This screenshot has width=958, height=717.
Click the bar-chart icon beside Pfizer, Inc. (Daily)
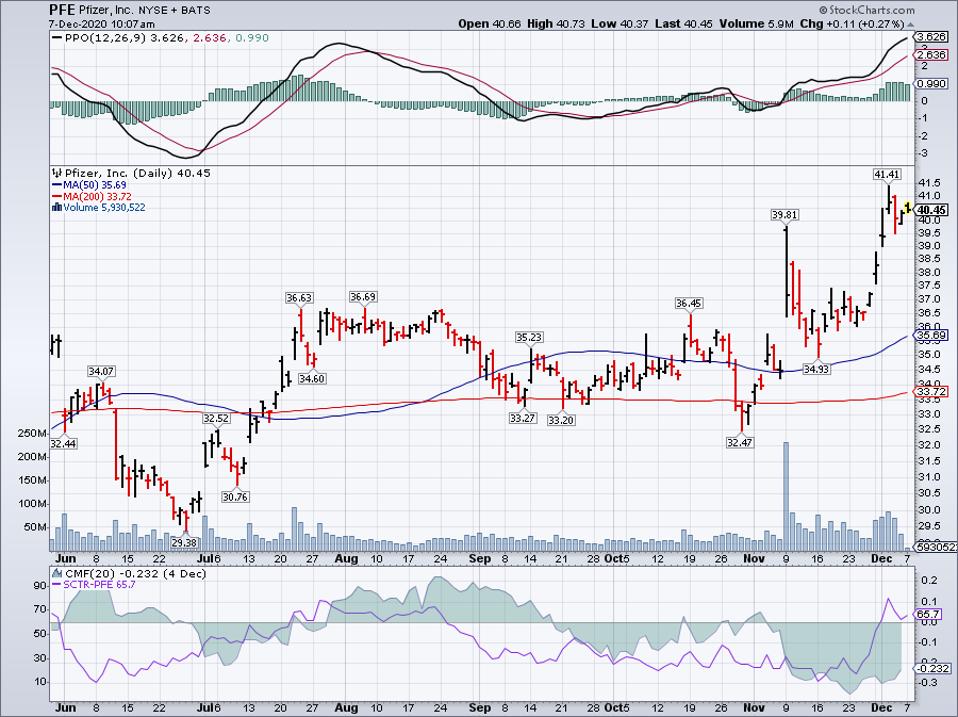pos(57,173)
